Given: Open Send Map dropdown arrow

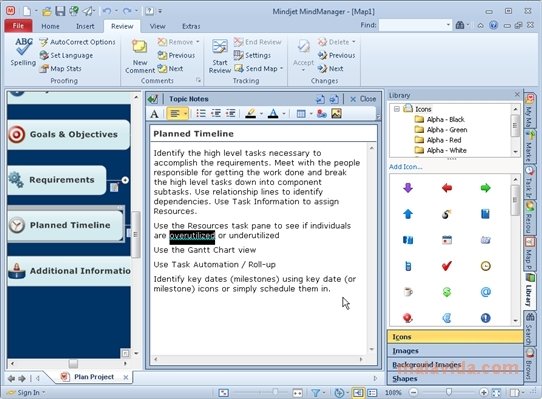Looking at the screenshot, I should click(x=281, y=68).
